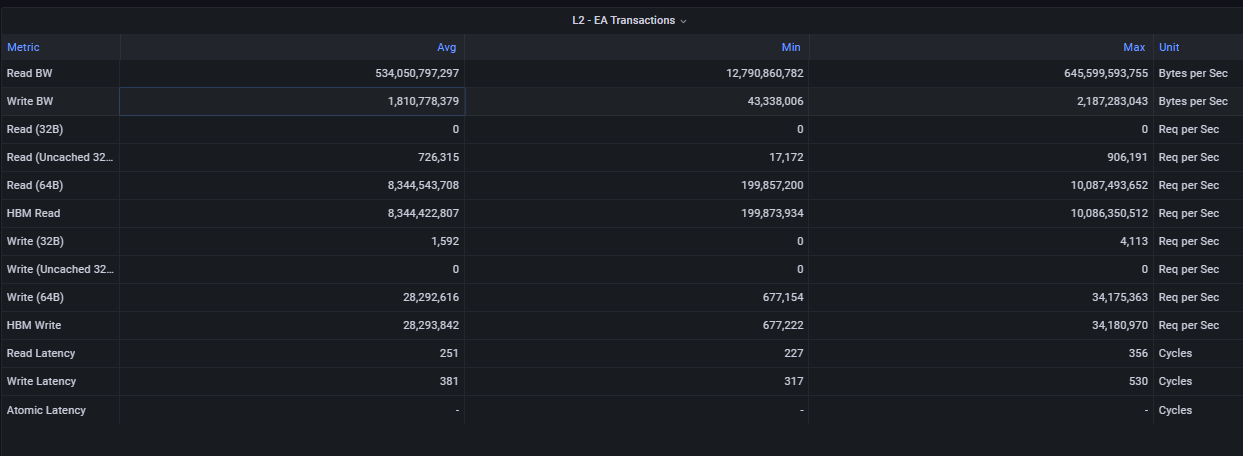Select Read BW maximum value 645,599,593,755
Screen dimensions: 1243x456
pos(1106,73)
